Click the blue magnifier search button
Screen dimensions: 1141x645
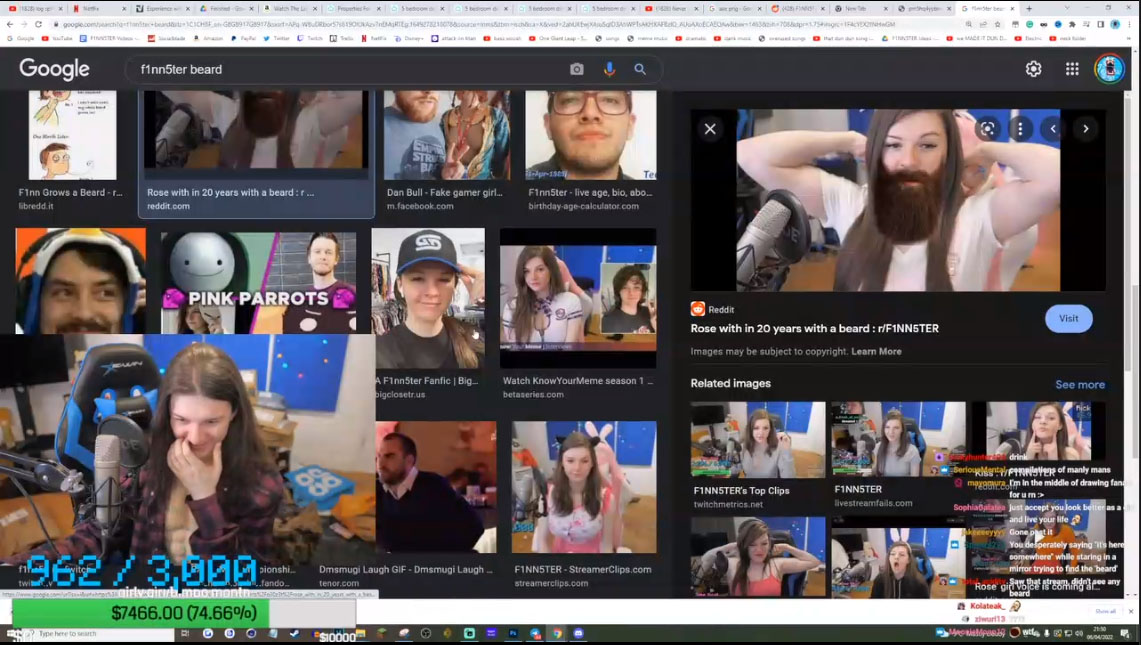[x=640, y=69]
